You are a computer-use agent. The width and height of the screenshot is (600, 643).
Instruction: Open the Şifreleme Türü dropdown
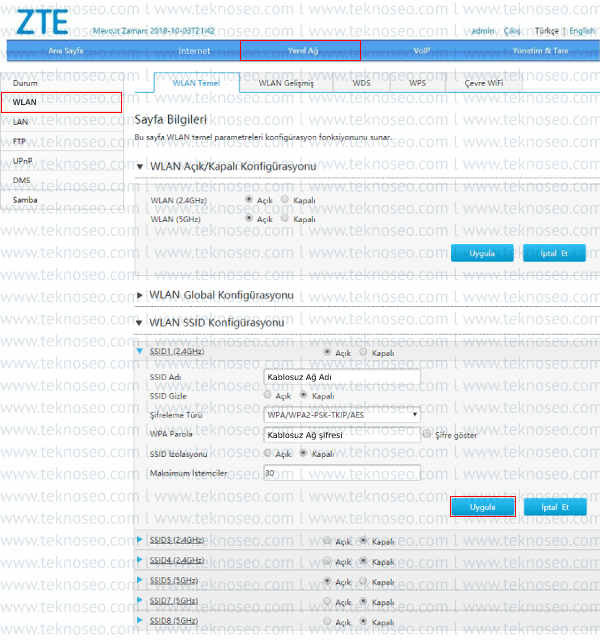pyautogui.click(x=342, y=415)
